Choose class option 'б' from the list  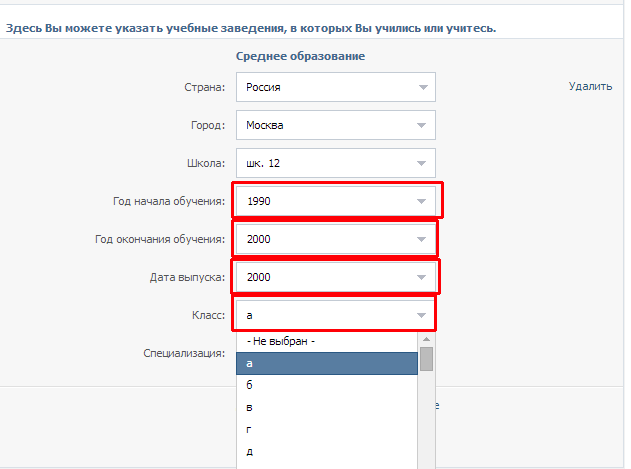327,385
